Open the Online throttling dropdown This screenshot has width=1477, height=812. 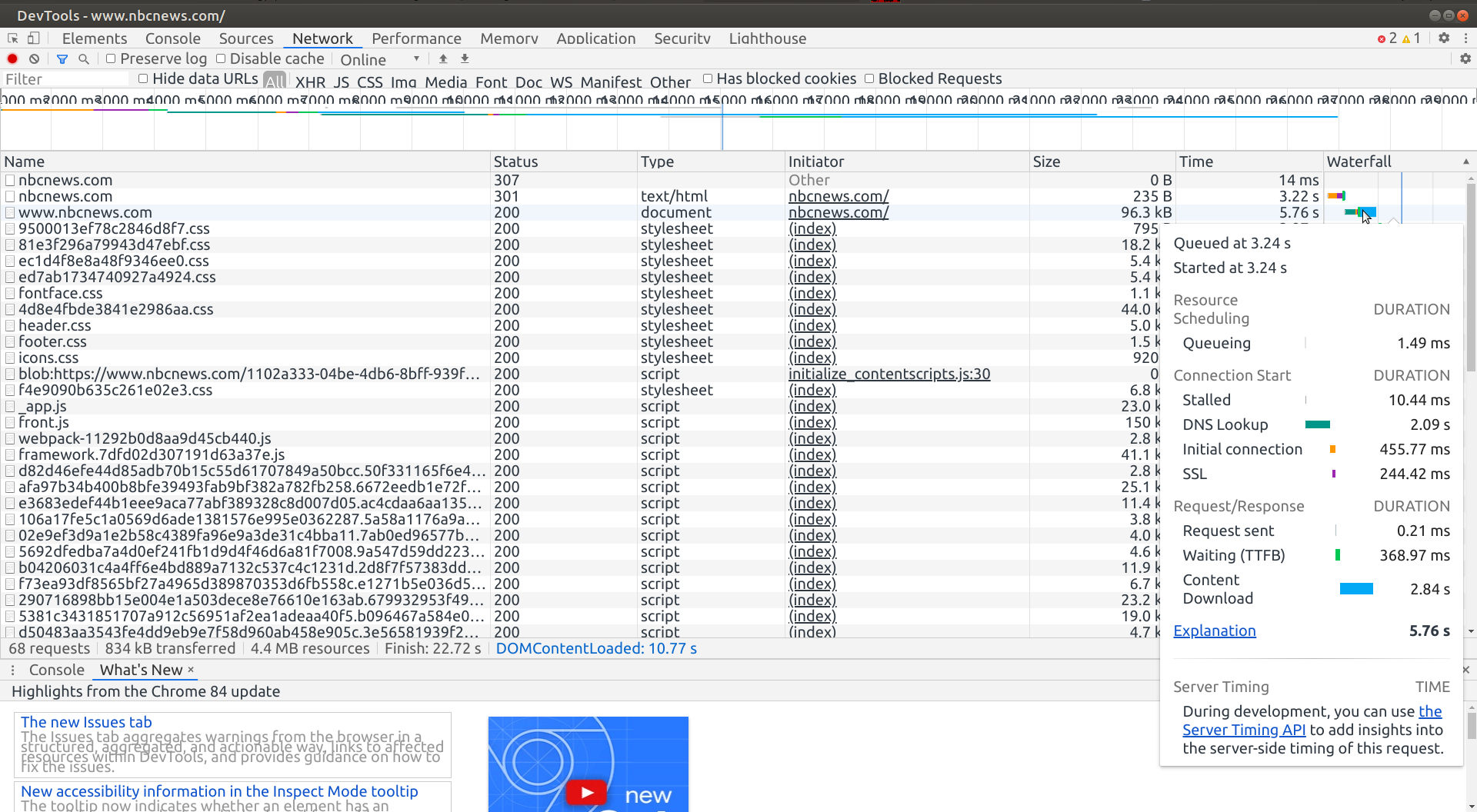(379, 59)
